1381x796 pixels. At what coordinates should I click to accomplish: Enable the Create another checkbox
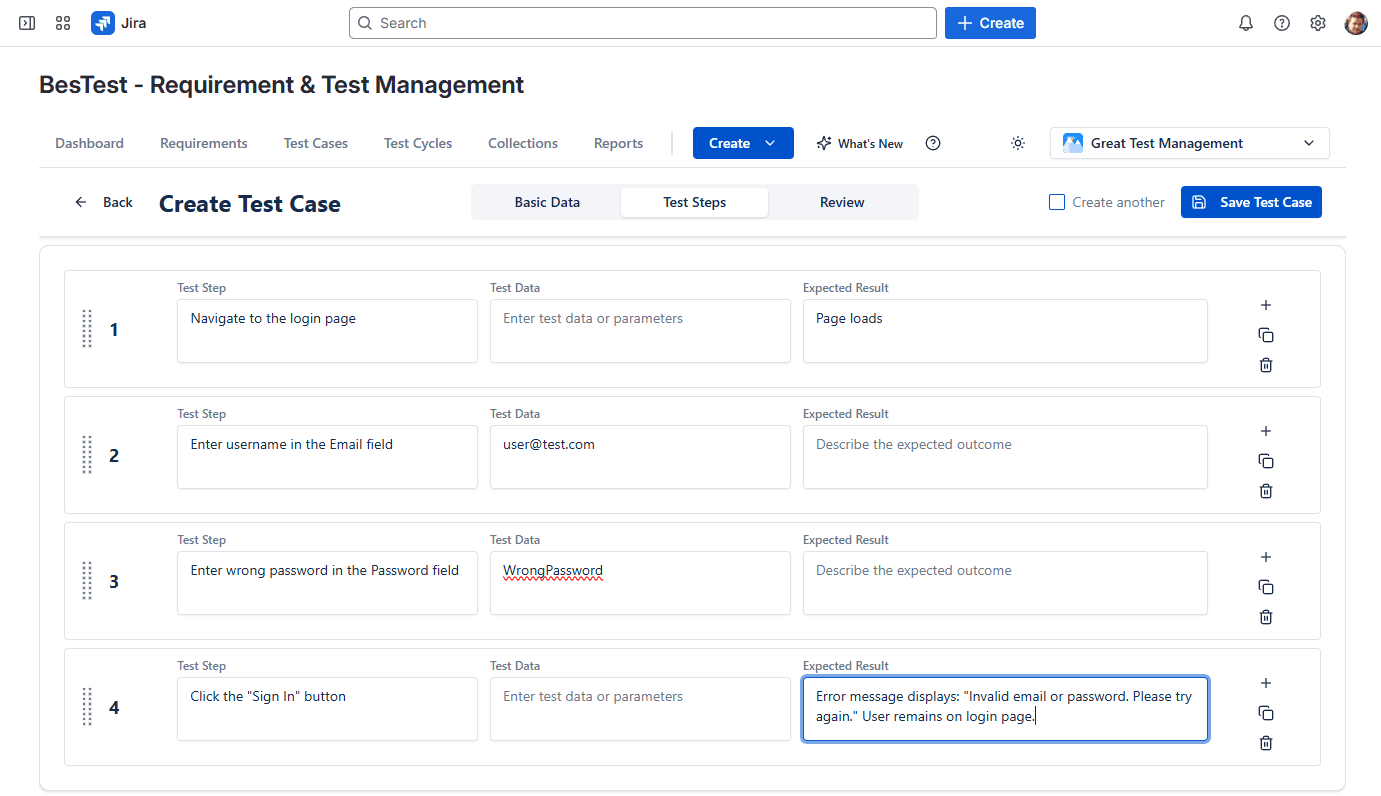[1057, 201]
